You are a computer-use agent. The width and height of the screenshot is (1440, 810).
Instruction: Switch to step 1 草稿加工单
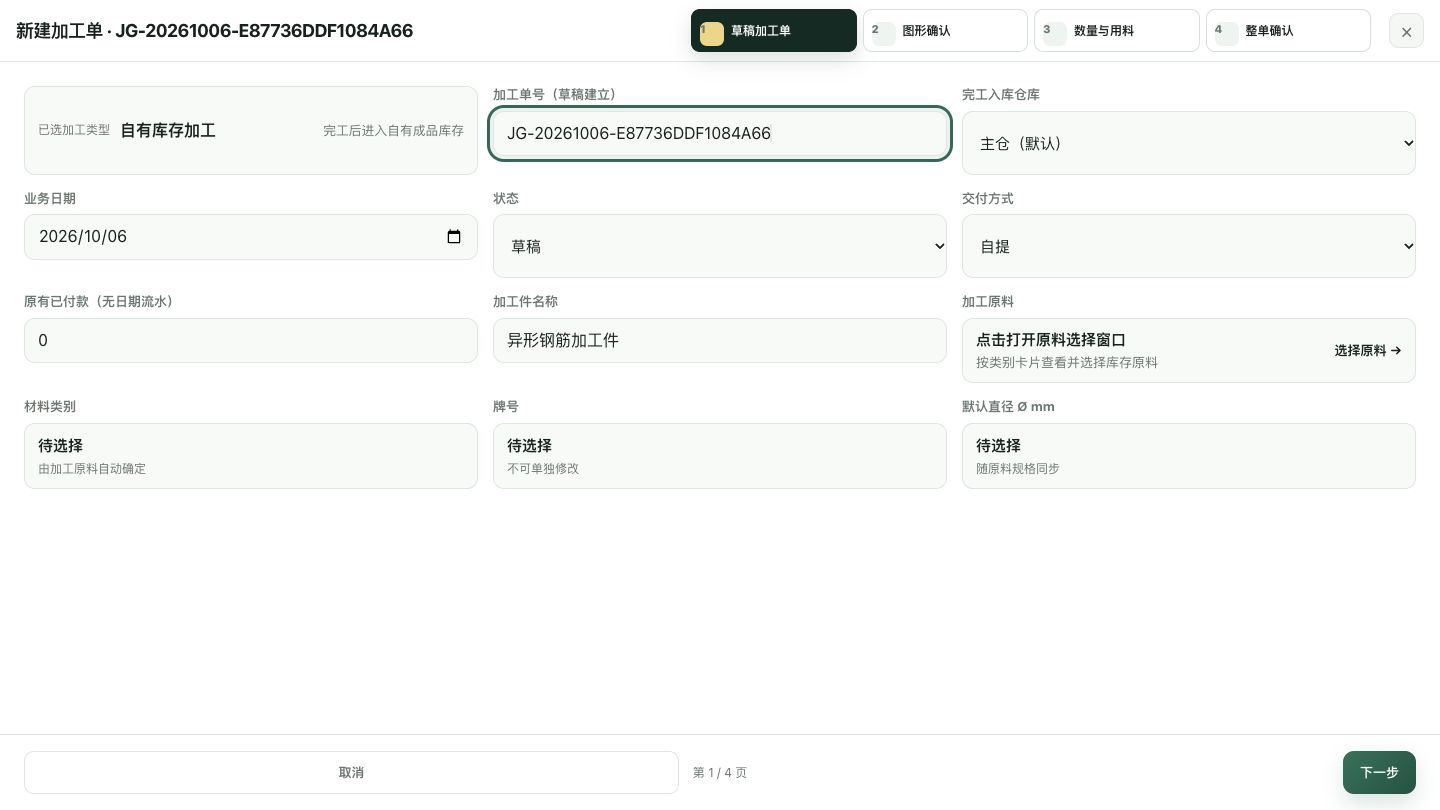(x=774, y=31)
